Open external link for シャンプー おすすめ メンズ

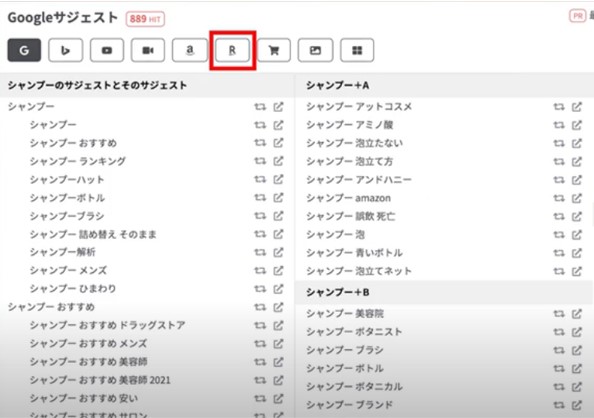278,343
